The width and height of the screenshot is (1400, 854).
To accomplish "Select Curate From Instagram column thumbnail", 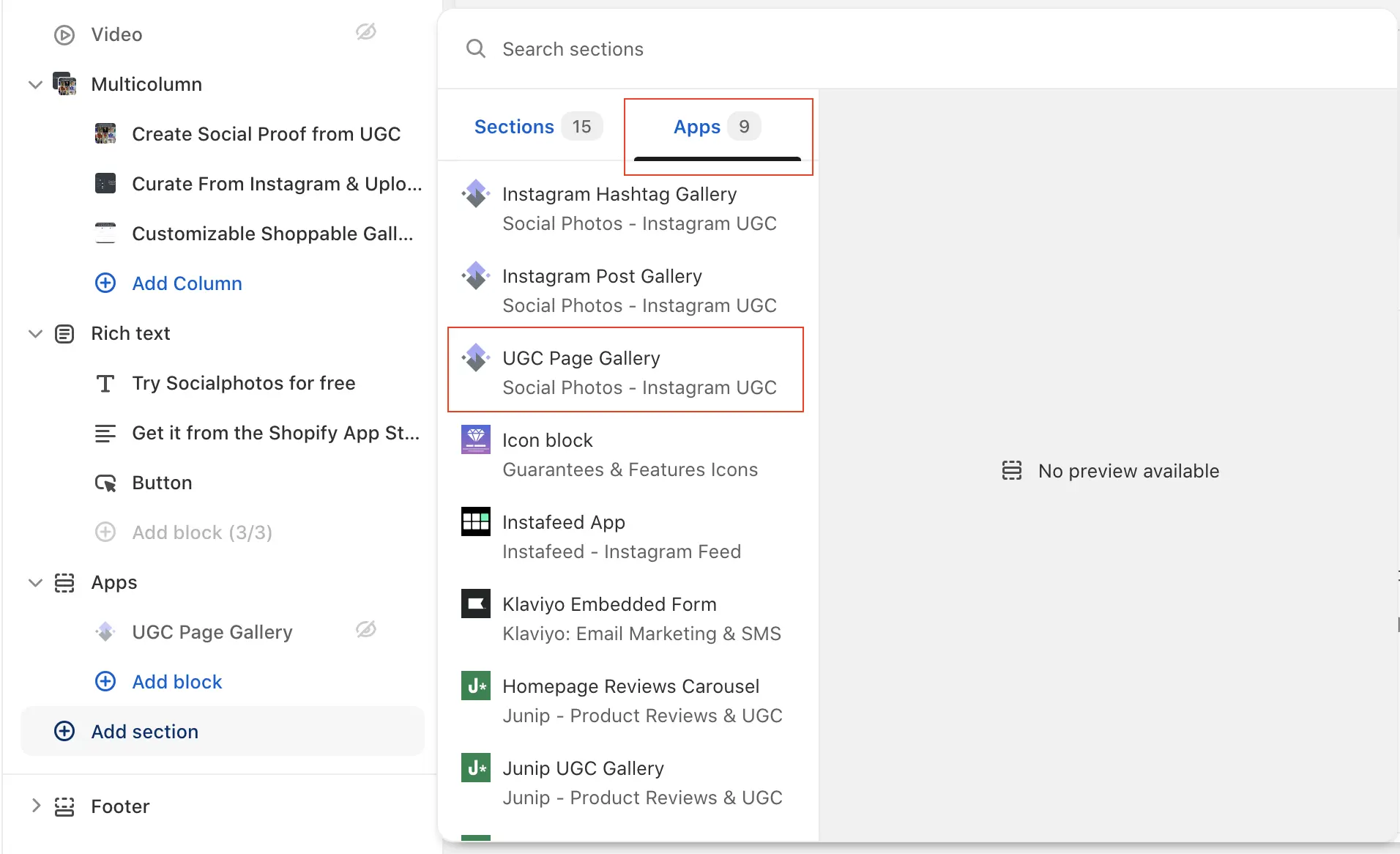I will pyautogui.click(x=105, y=183).
